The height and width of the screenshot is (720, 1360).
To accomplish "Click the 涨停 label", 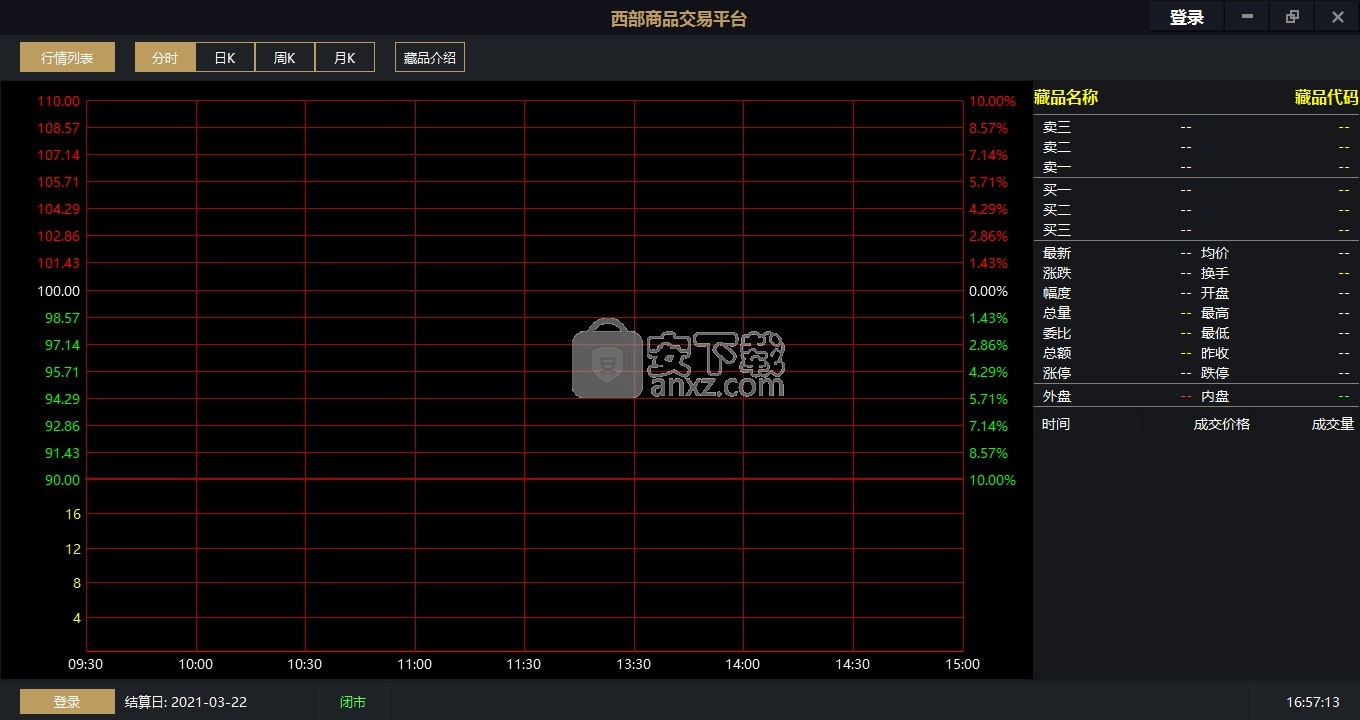I will tap(1057, 373).
